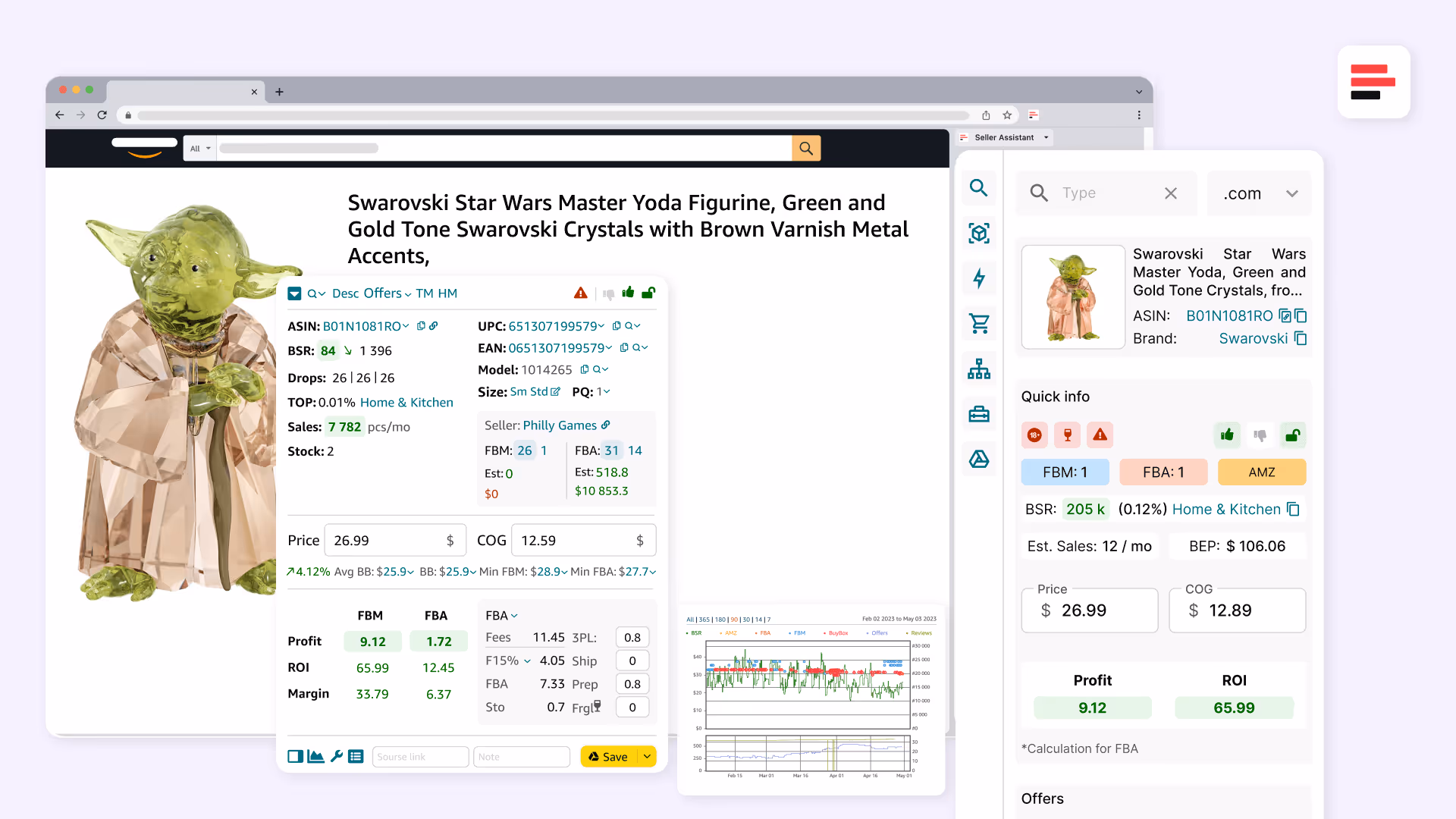The image size is (1456, 819).
Task: Open the ASIN link icon in the product widget
Action: (x=434, y=326)
